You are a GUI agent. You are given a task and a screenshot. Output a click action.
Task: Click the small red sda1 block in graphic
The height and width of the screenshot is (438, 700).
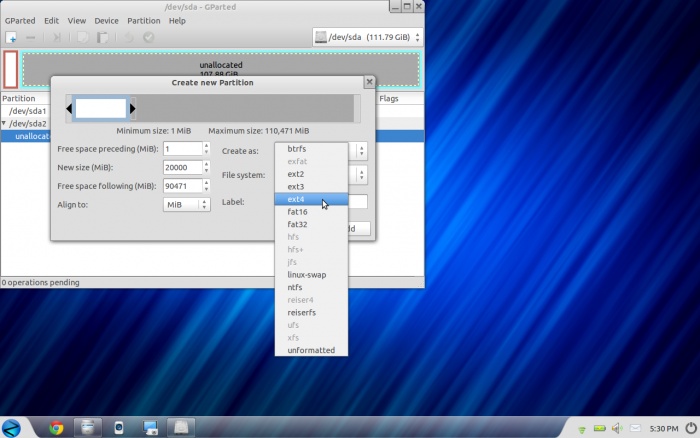11,69
